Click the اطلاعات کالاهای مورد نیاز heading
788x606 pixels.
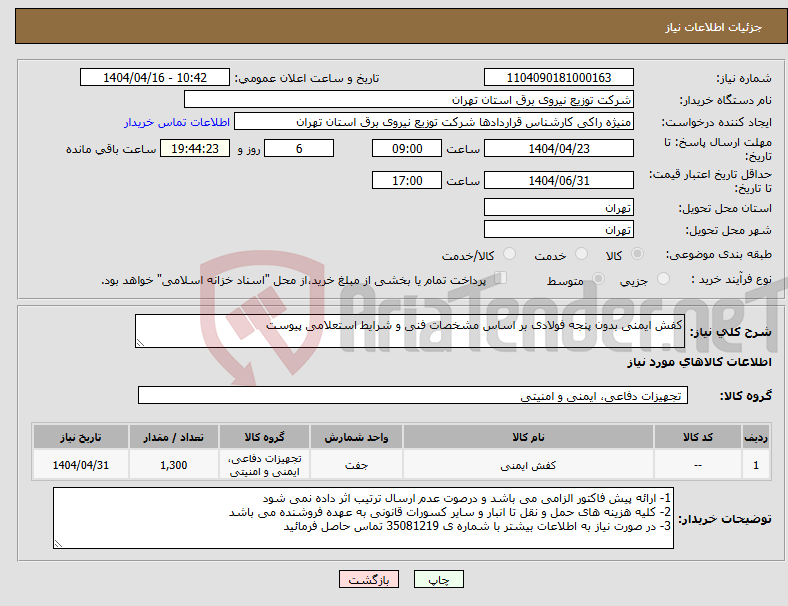point(699,362)
